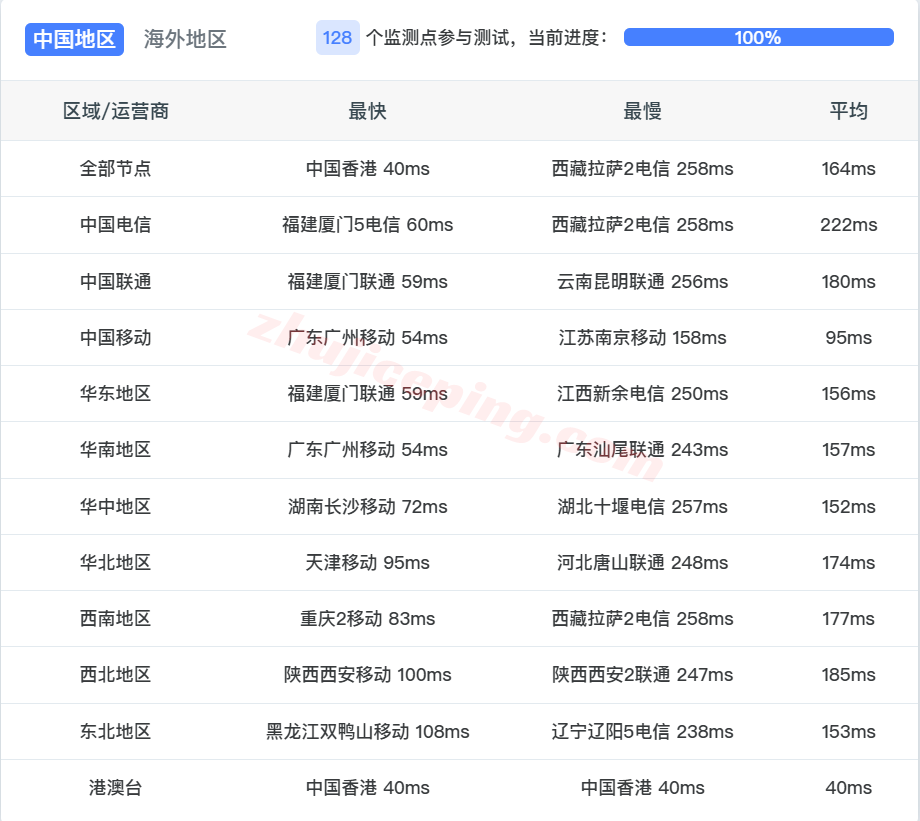Viewport: 920px width, 821px height.
Task: Click 中国香港 40ms slowest in 港澳台 row
Action: tap(642, 788)
